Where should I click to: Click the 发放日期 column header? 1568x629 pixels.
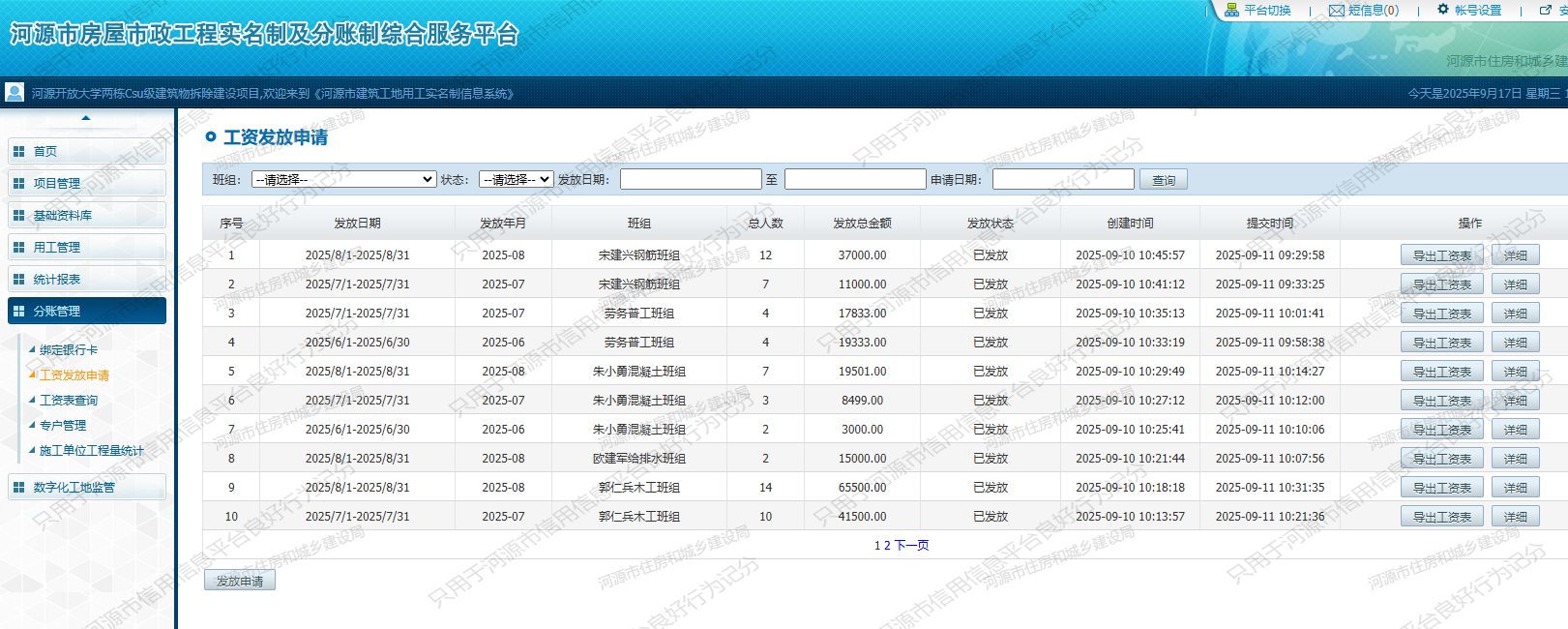point(357,224)
